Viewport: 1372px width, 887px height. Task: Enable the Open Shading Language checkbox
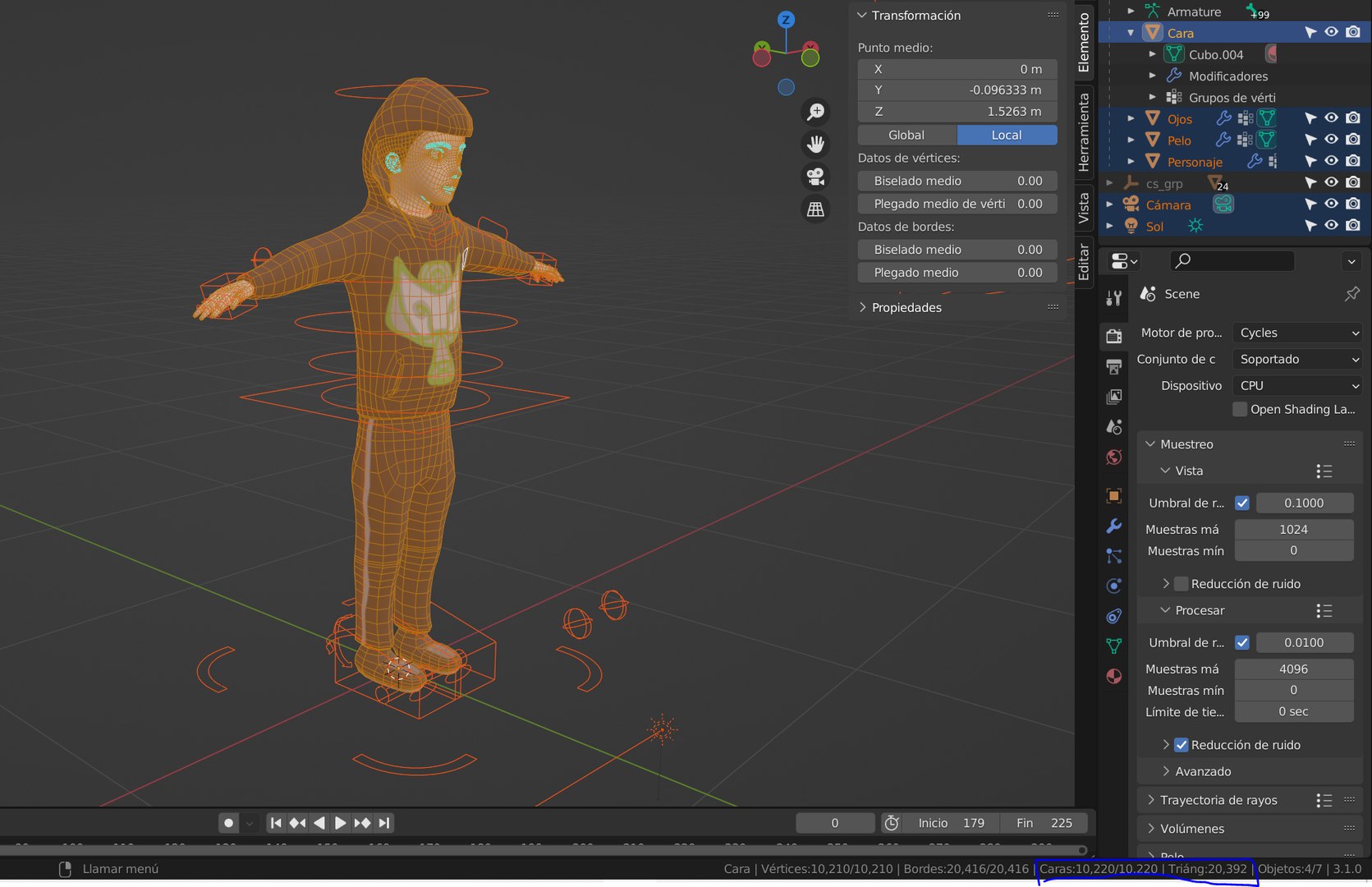click(1240, 409)
